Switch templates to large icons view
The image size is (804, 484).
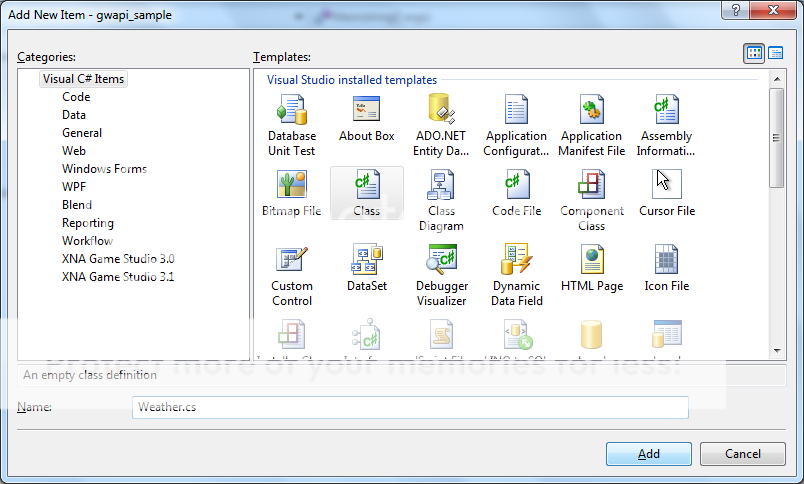click(754, 53)
